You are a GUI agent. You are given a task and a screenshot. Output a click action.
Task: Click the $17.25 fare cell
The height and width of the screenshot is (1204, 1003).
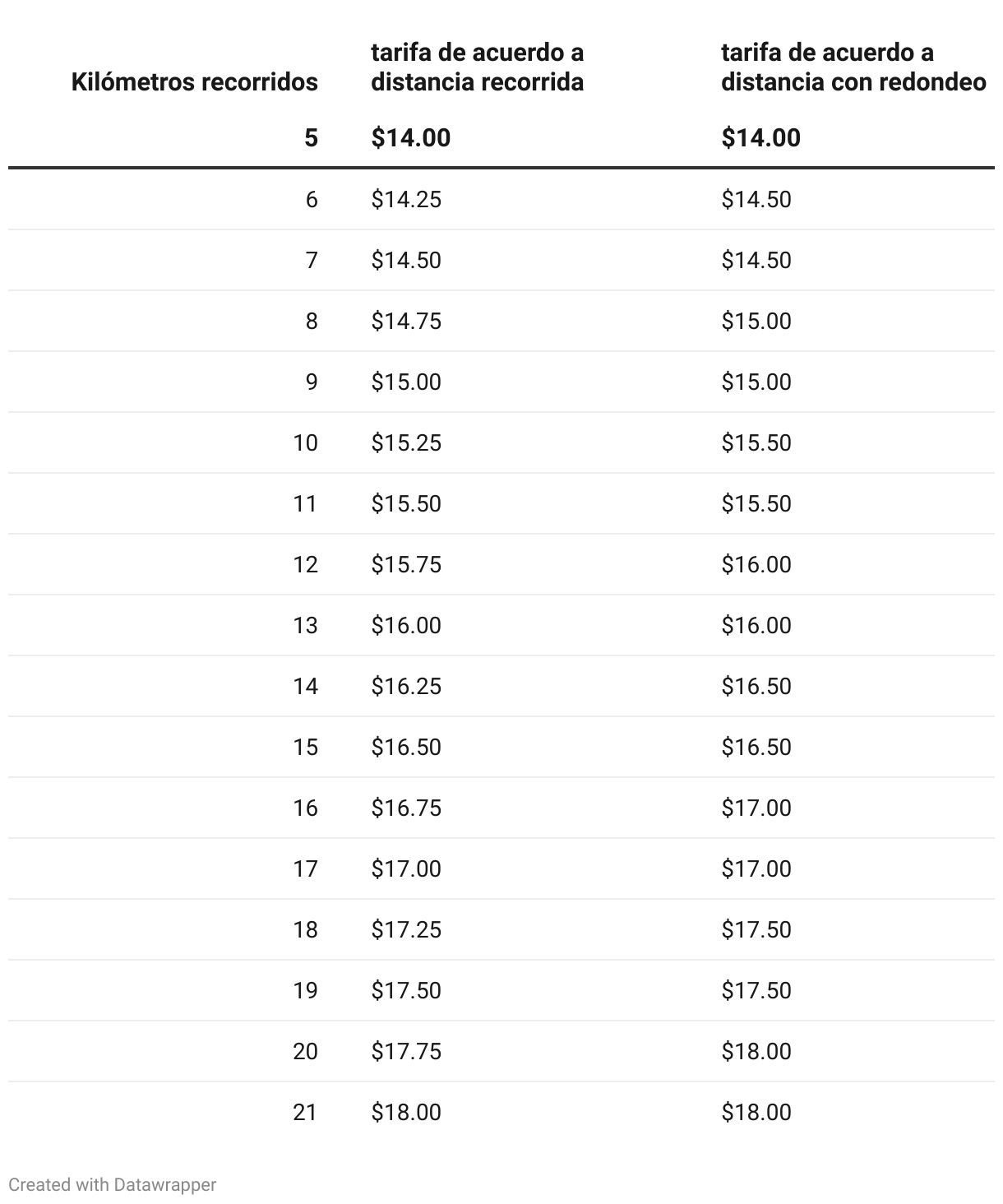click(406, 929)
